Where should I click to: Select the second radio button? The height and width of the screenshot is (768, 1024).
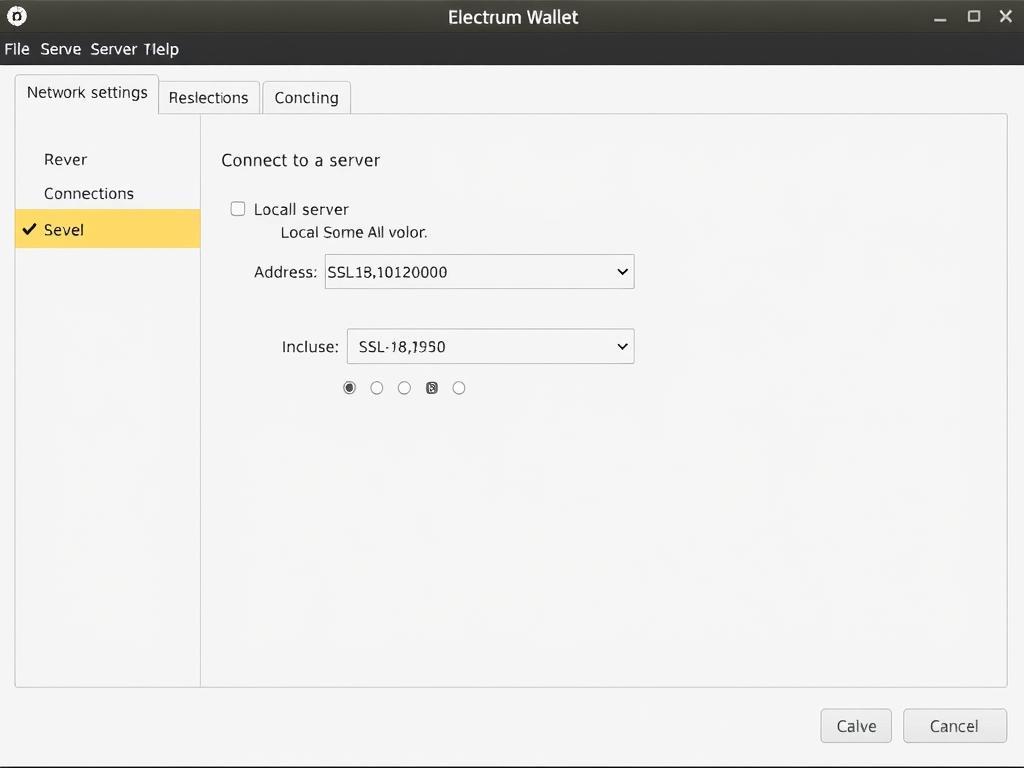point(377,388)
